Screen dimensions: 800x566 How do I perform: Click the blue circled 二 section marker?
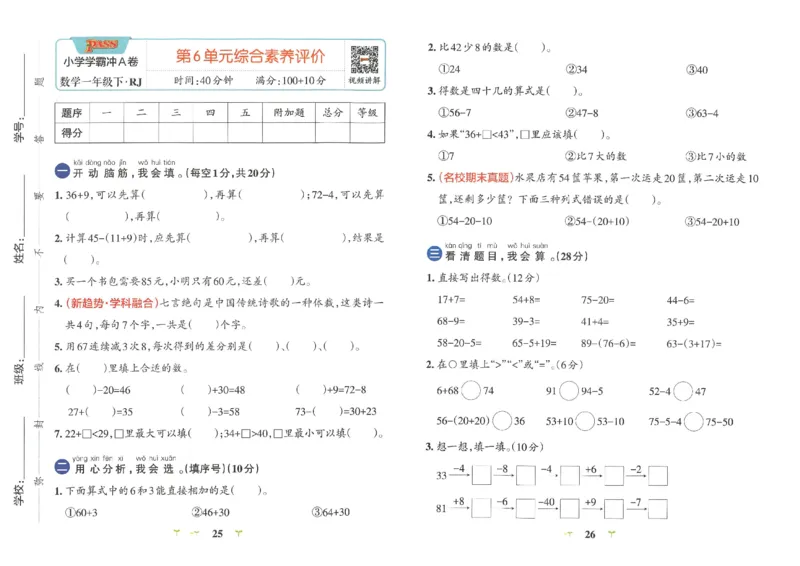[62, 466]
